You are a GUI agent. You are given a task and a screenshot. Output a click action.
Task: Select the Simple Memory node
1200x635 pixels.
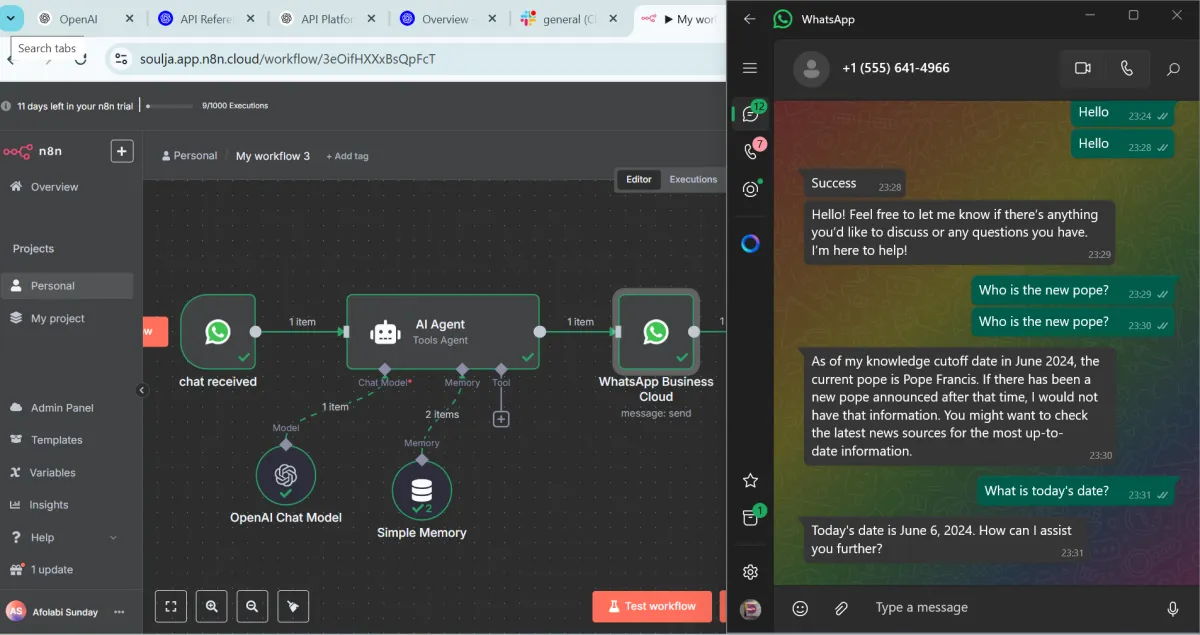pos(422,490)
